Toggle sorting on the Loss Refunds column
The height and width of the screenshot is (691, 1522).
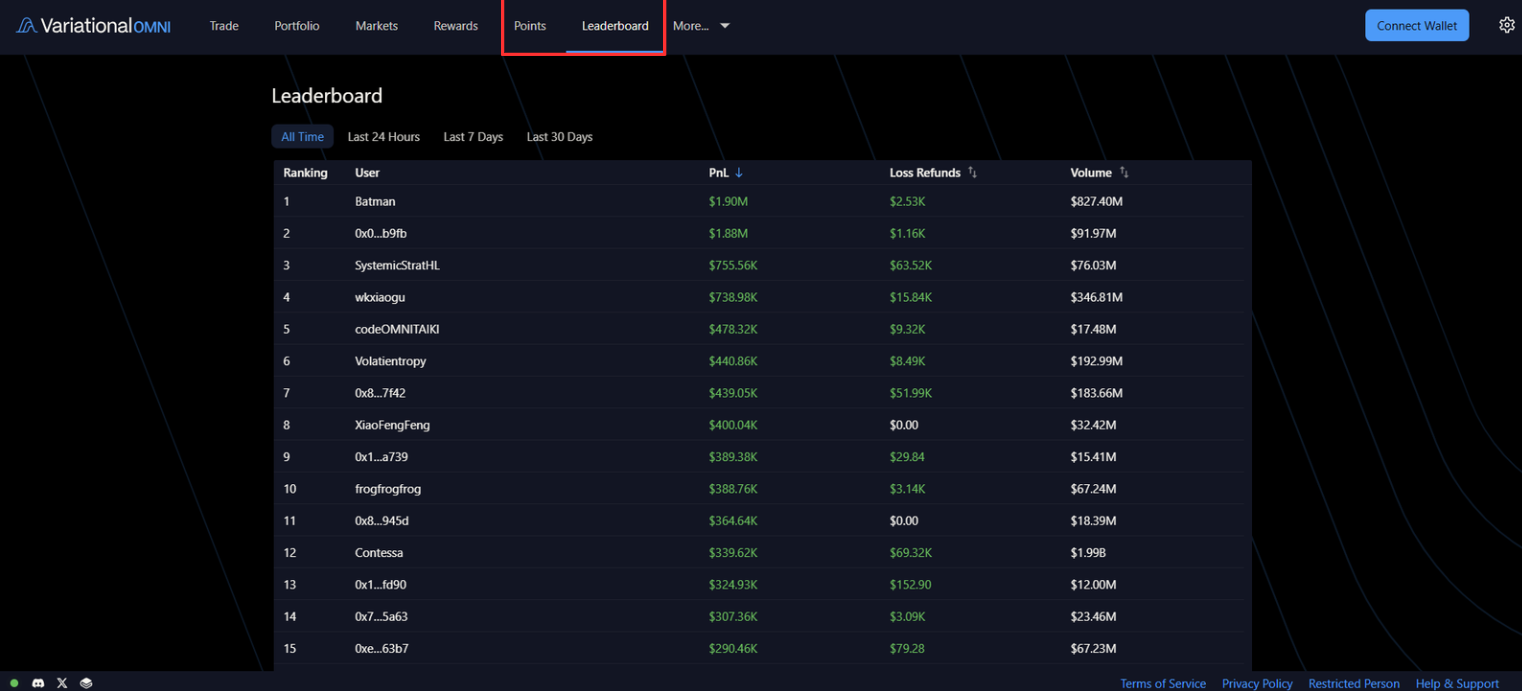[x=971, y=172]
